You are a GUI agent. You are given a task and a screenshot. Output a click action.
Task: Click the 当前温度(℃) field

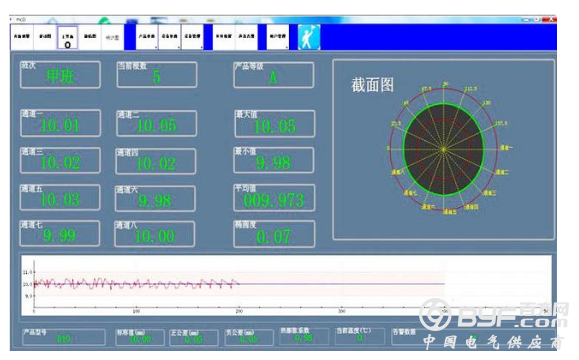[360, 335]
